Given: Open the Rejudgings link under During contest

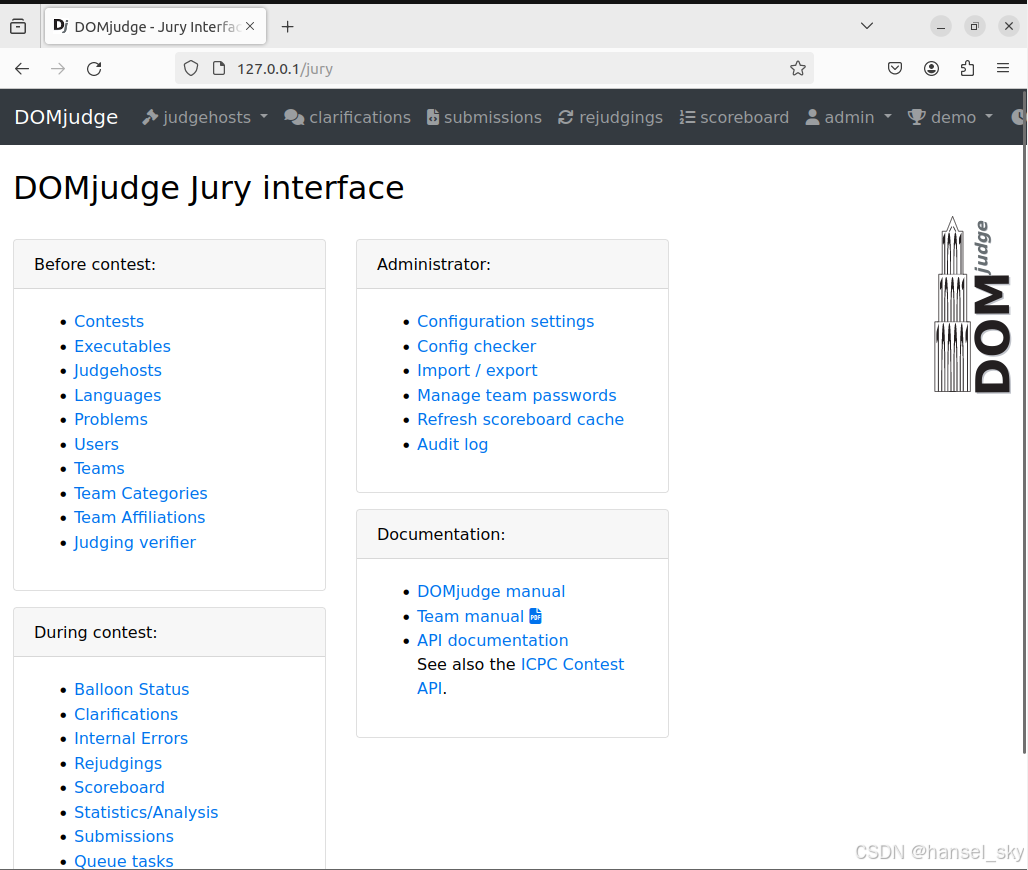Looking at the screenshot, I should [x=118, y=764].
